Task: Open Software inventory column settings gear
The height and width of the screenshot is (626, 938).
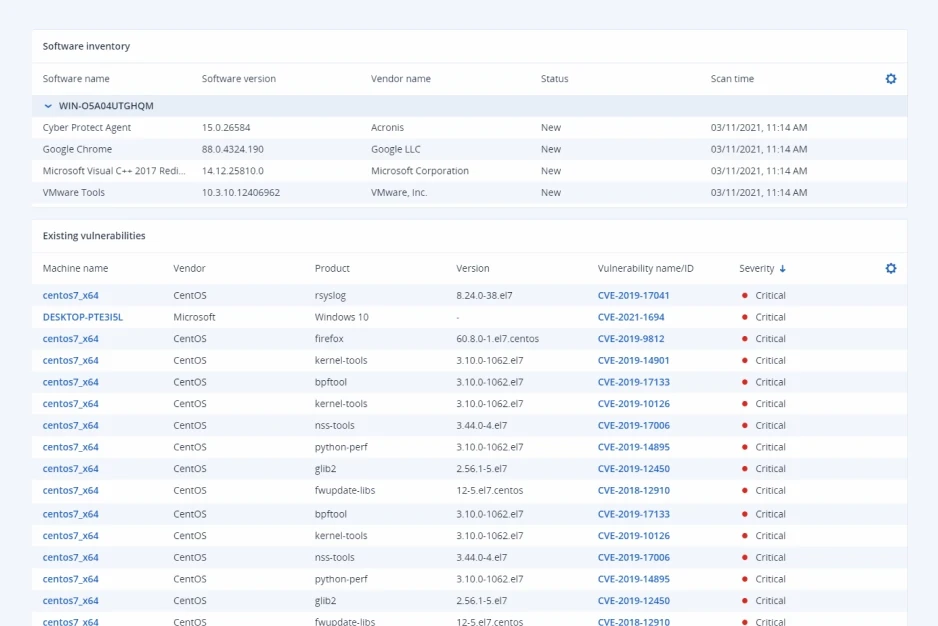Action: pos(891,78)
